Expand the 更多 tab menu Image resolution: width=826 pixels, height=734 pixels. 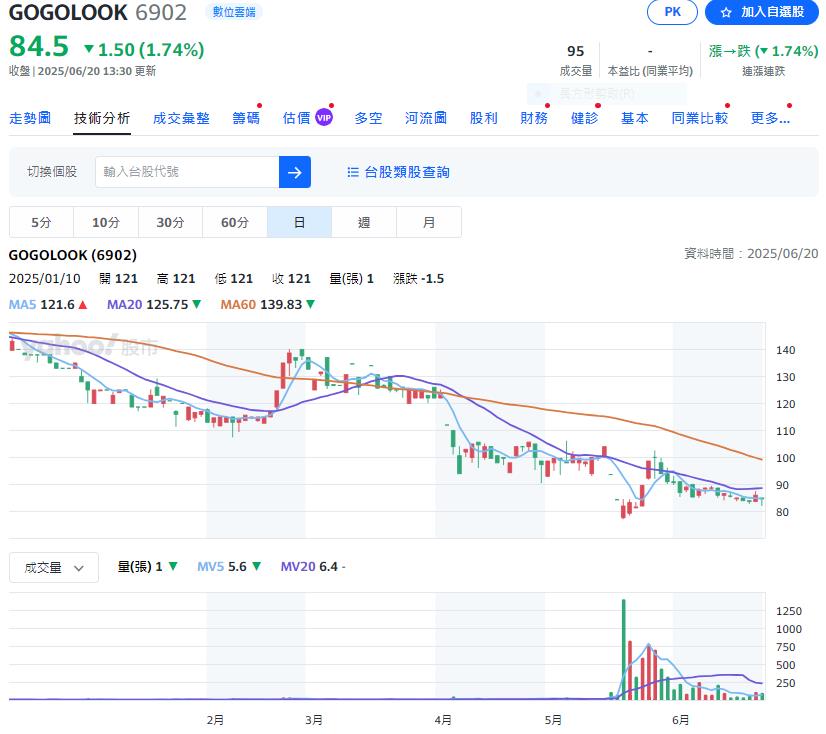[x=770, y=118]
